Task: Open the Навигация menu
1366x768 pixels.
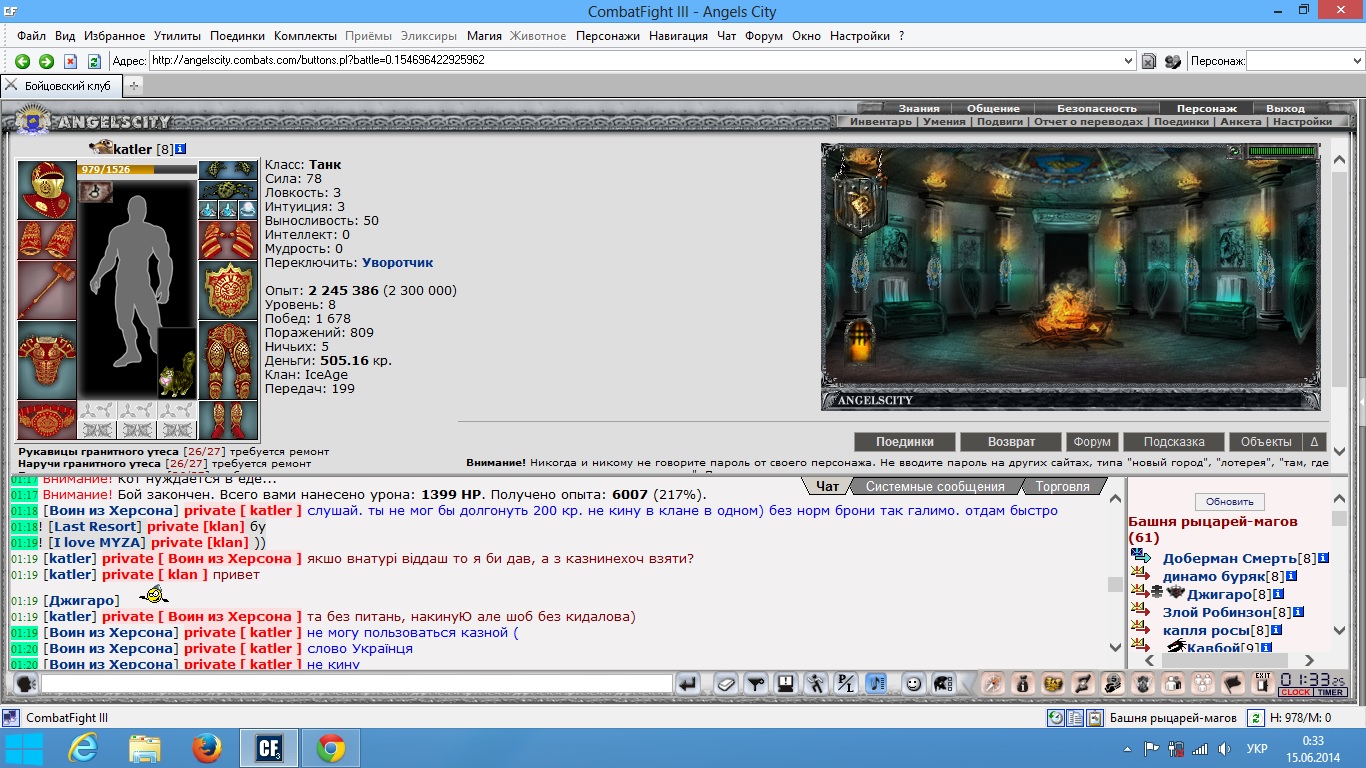Action: (x=678, y=36)
